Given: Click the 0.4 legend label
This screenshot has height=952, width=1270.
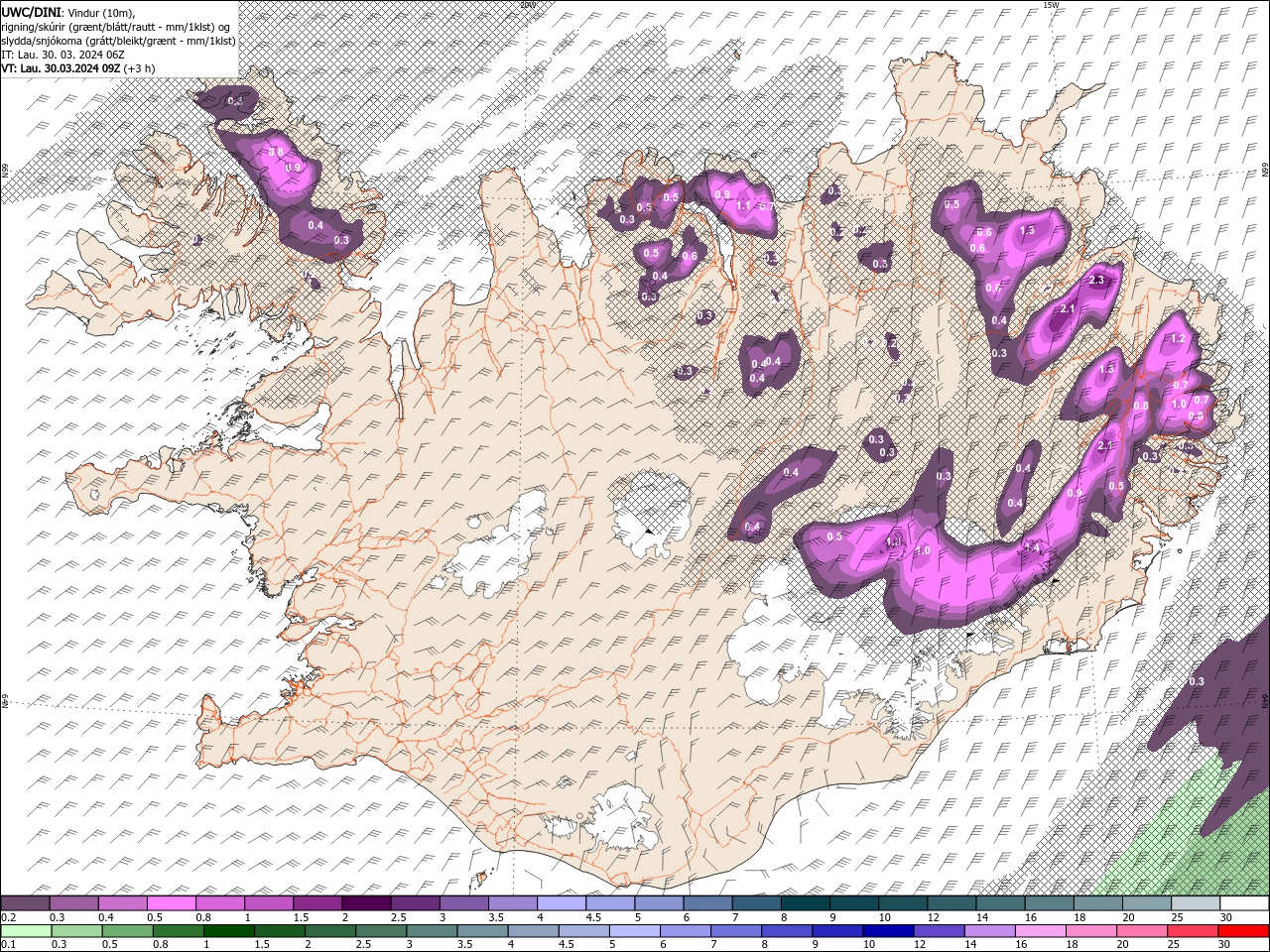Looking at the screenshot, I should point(105,918).
